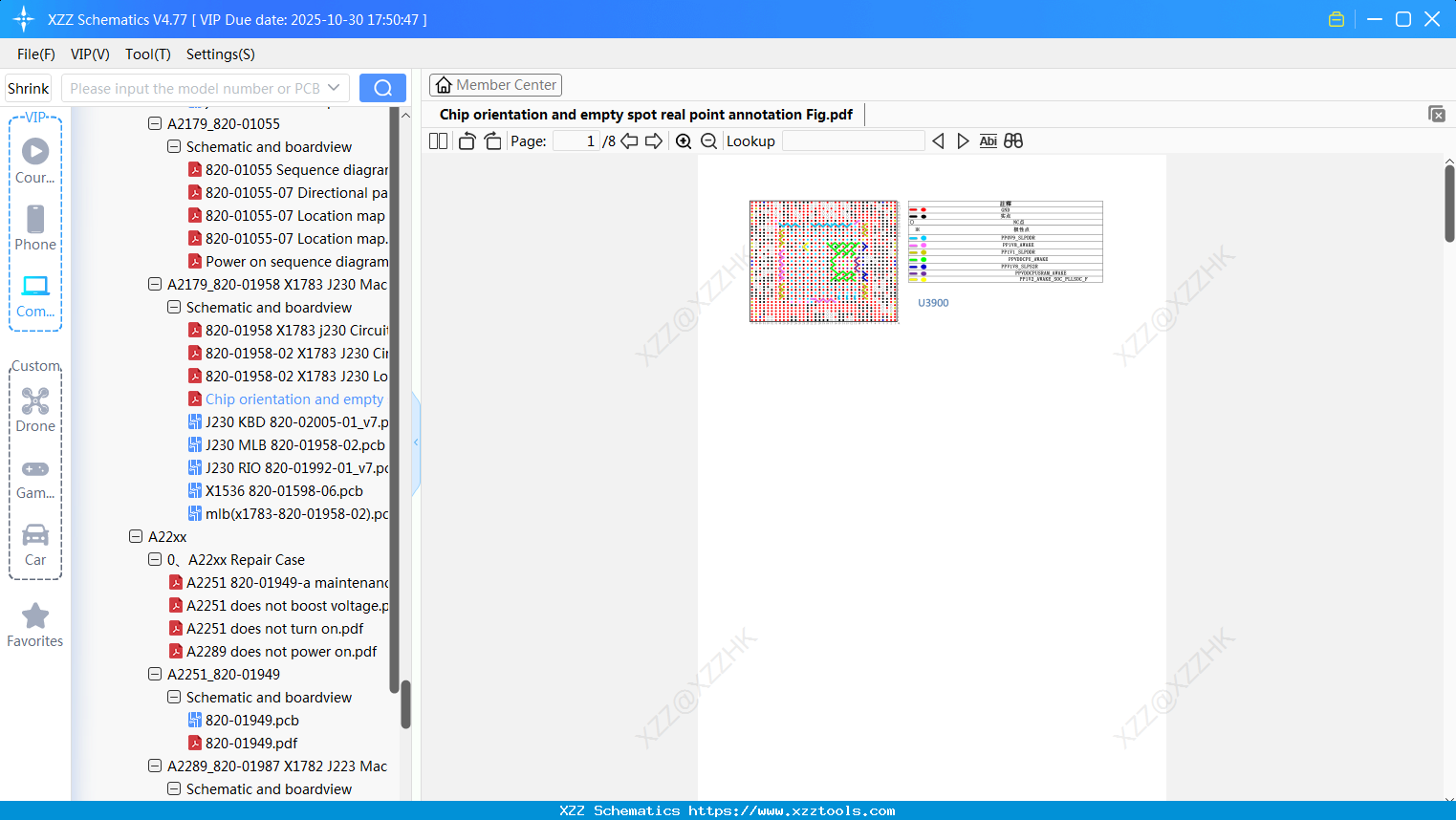Open the 820-01949.pcb boardview file
The width and height of the screenshot is (1456, 820).
(251, 720)
